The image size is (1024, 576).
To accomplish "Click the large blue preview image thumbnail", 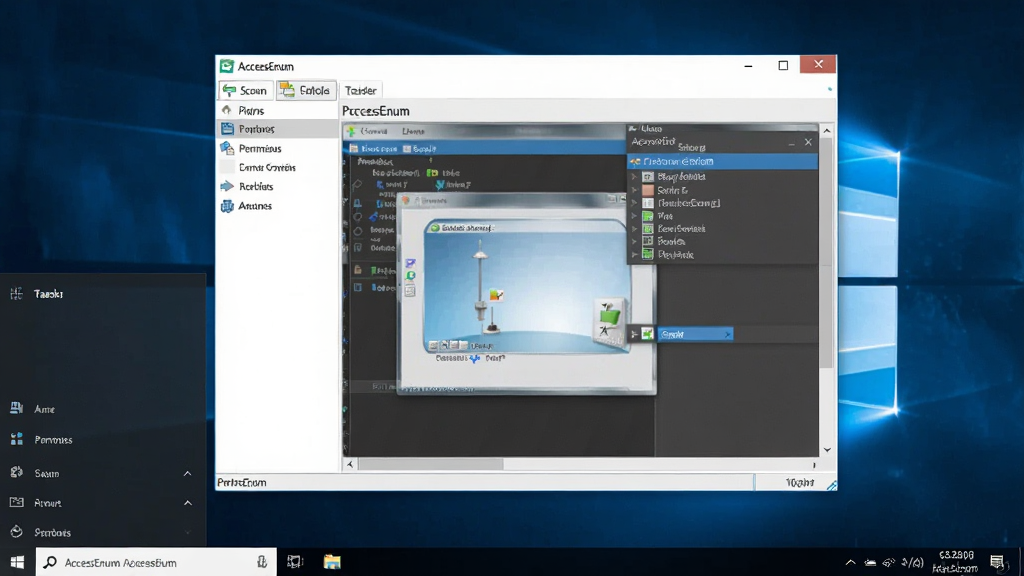I will click(x=527, y=286).
